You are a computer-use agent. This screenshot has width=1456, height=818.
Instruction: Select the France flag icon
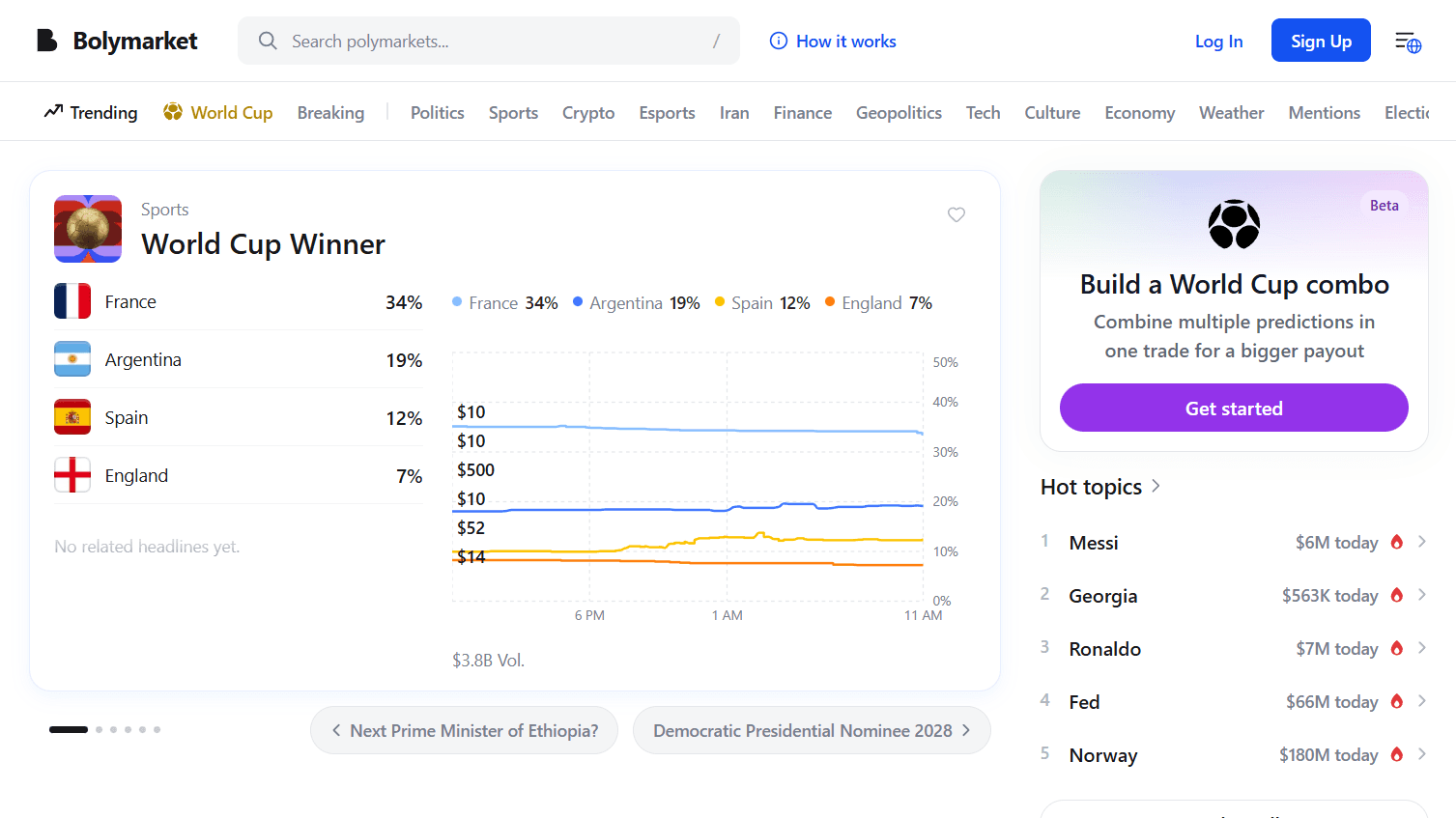[72, 301]
